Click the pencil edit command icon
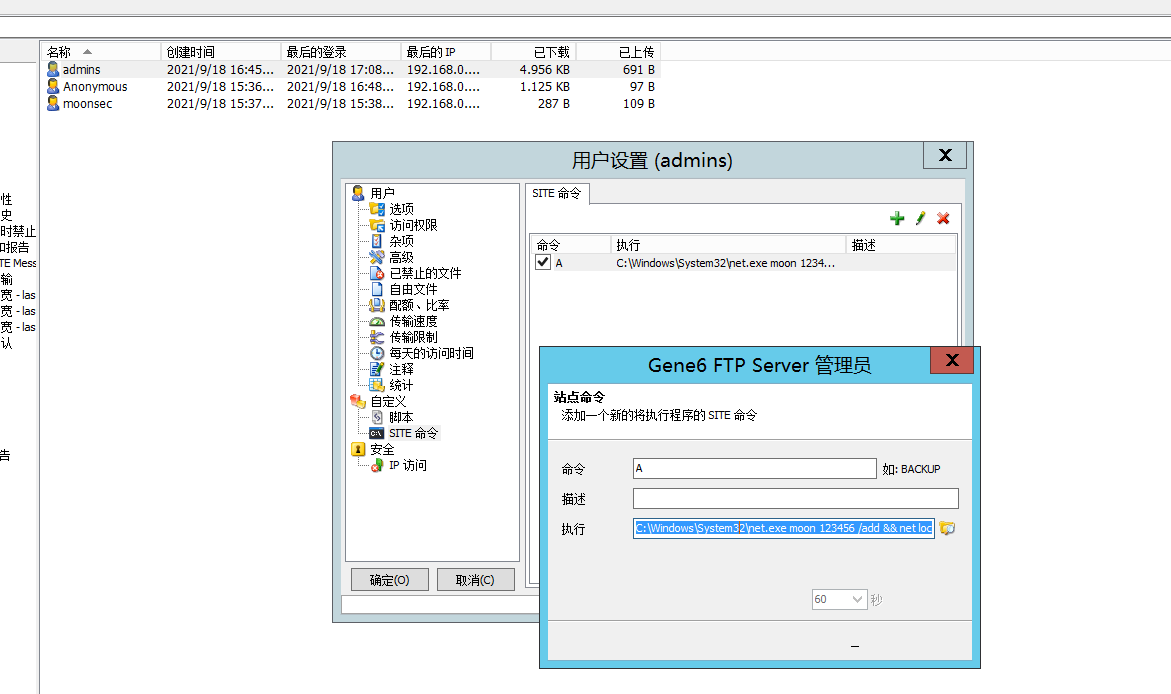The image size is (1171, 694). coord(920,218)
